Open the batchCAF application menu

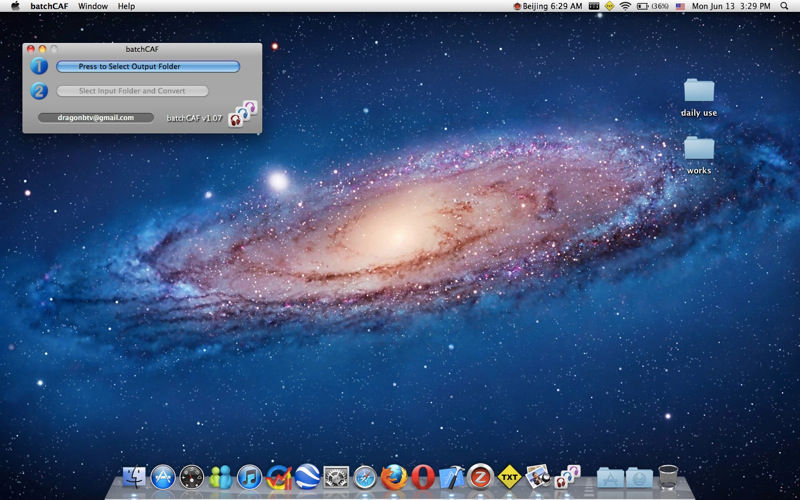point(50,6)
